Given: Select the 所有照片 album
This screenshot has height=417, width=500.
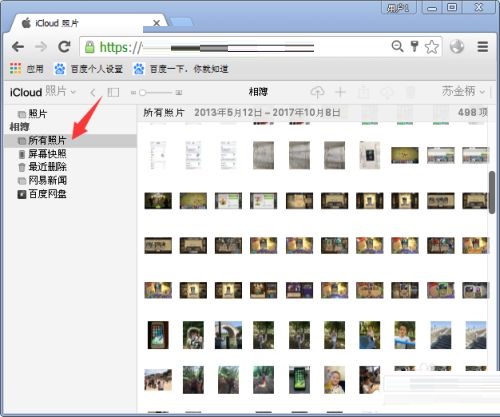Looking at the screenshot, I should (x=70, y=141).
